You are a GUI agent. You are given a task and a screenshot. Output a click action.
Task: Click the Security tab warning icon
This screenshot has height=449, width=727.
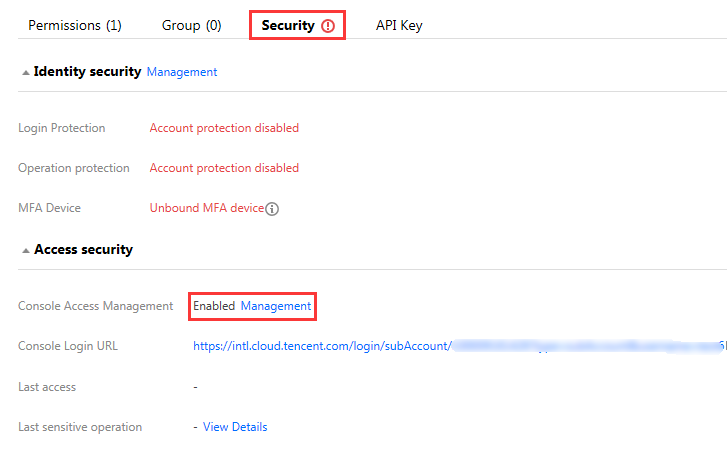(x=328, y=26)
